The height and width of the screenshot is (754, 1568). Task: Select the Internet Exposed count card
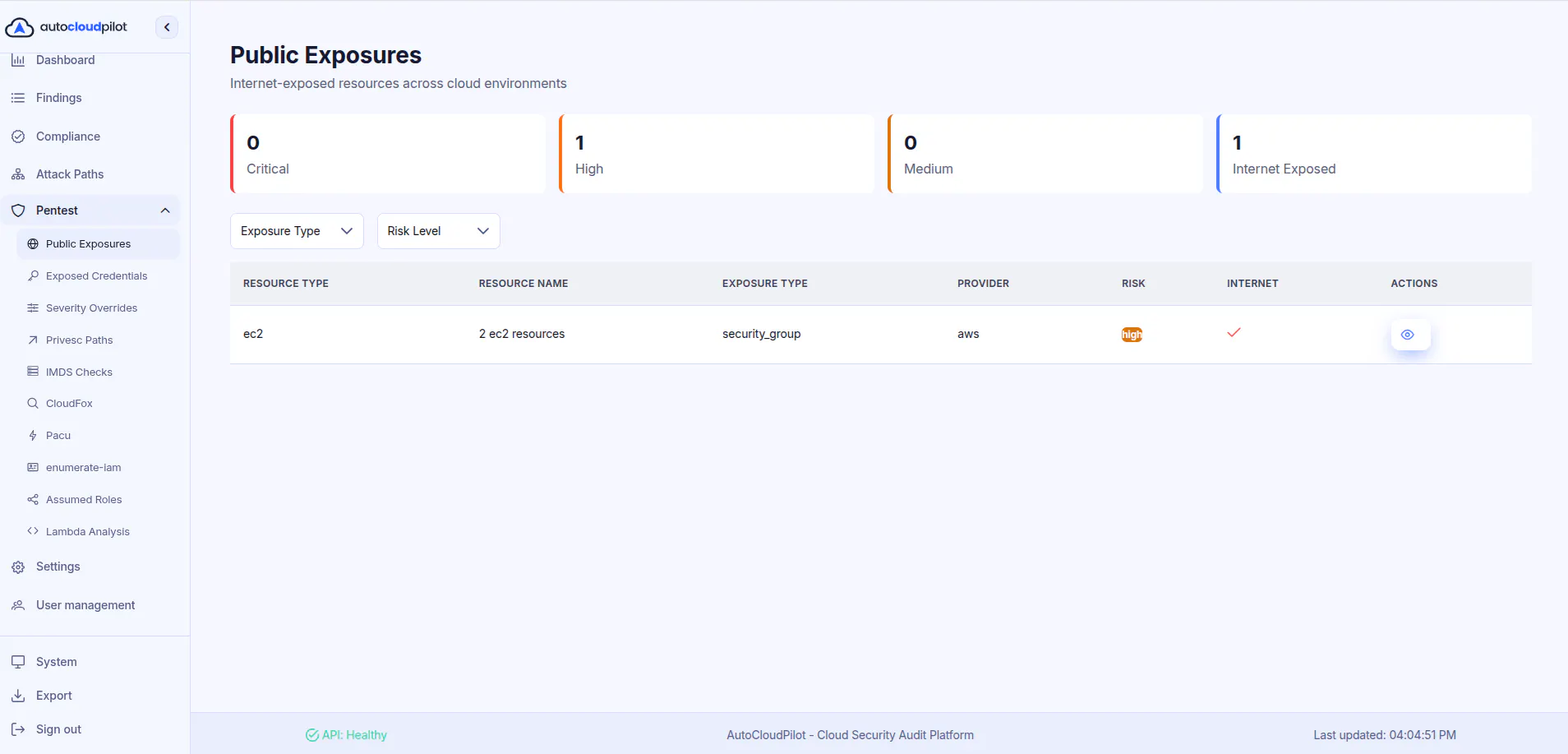click(1374, 154)
